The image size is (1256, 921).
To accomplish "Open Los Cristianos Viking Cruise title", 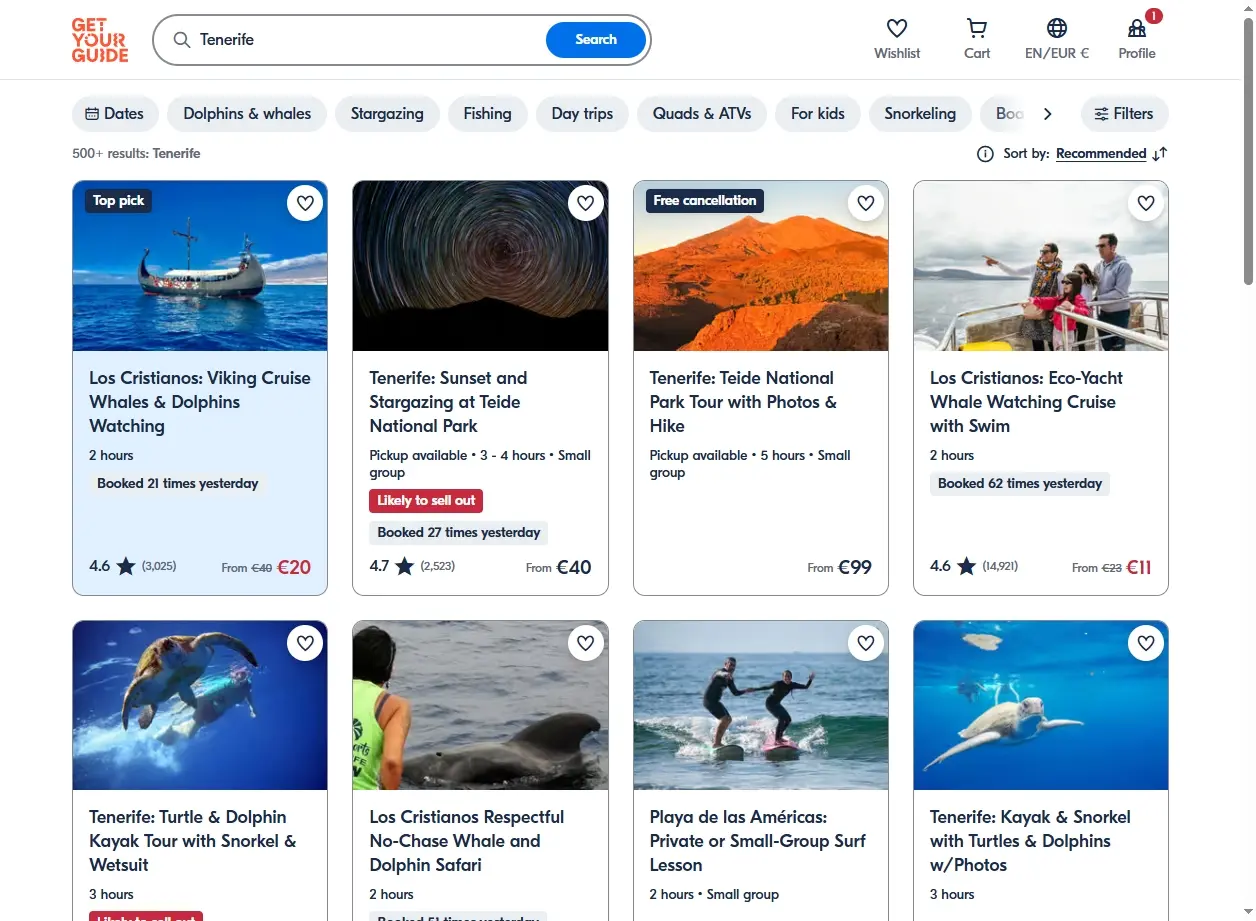I will point(200,402).
